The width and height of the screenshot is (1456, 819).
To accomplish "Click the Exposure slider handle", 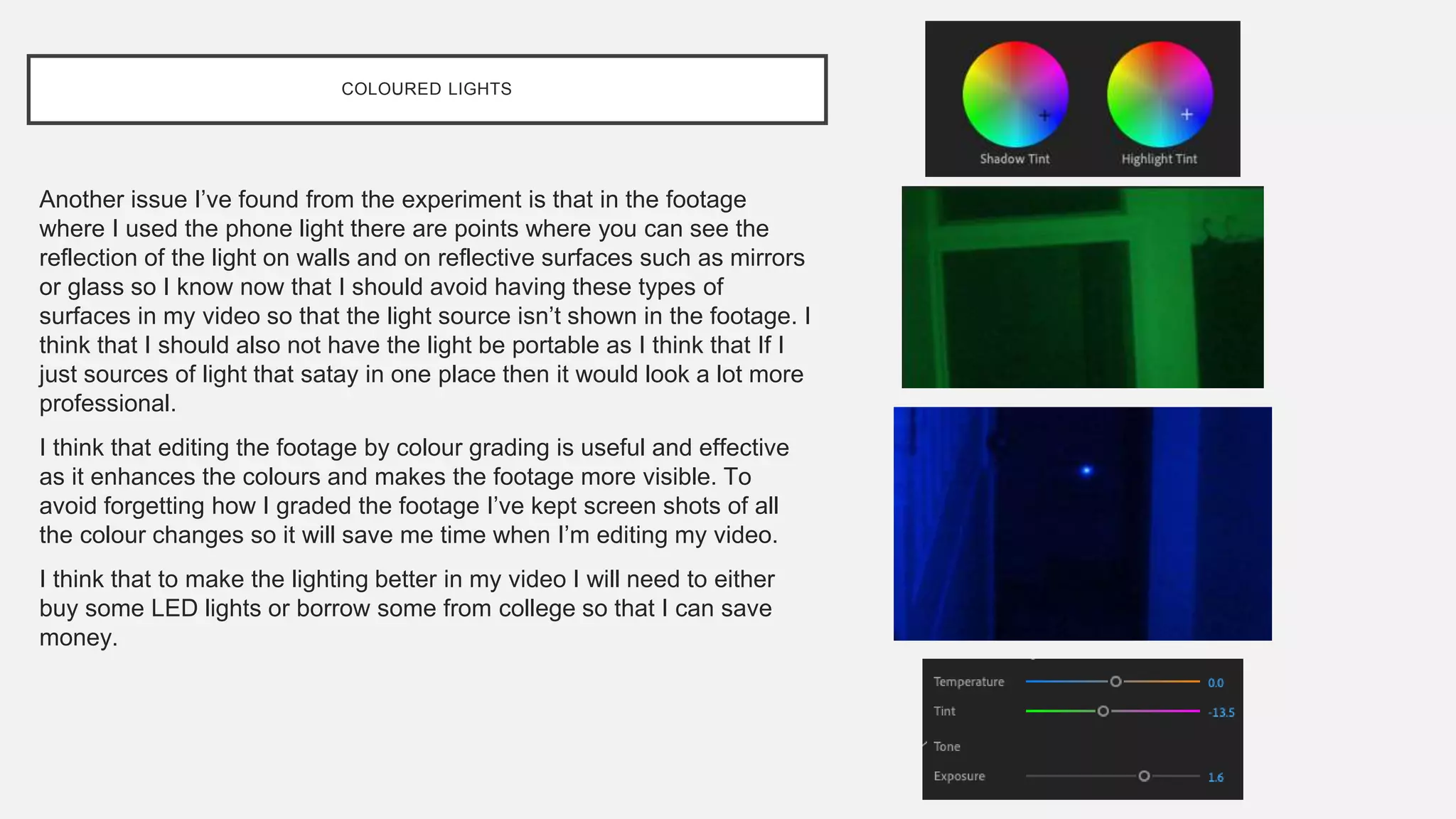I will pos(1144,776).
